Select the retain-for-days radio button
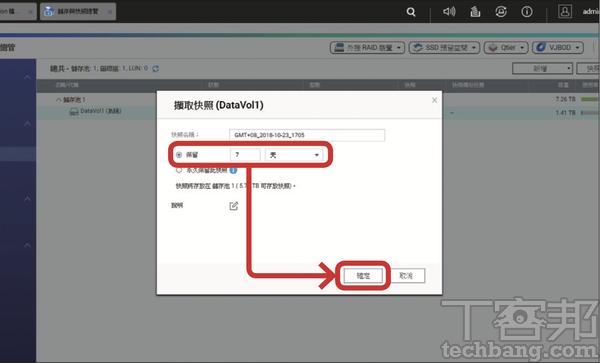Viewport: 600px width, 363px height. [179, 155]
